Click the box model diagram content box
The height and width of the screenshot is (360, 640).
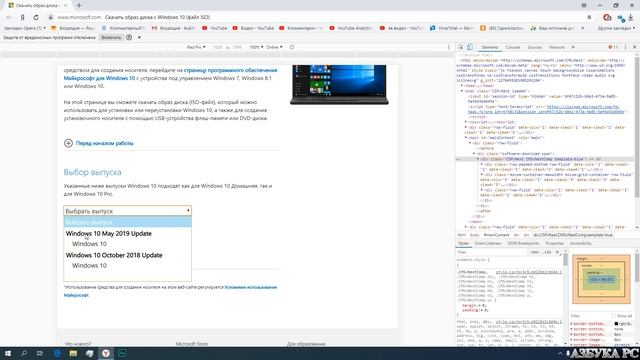(x=601, y=280)
